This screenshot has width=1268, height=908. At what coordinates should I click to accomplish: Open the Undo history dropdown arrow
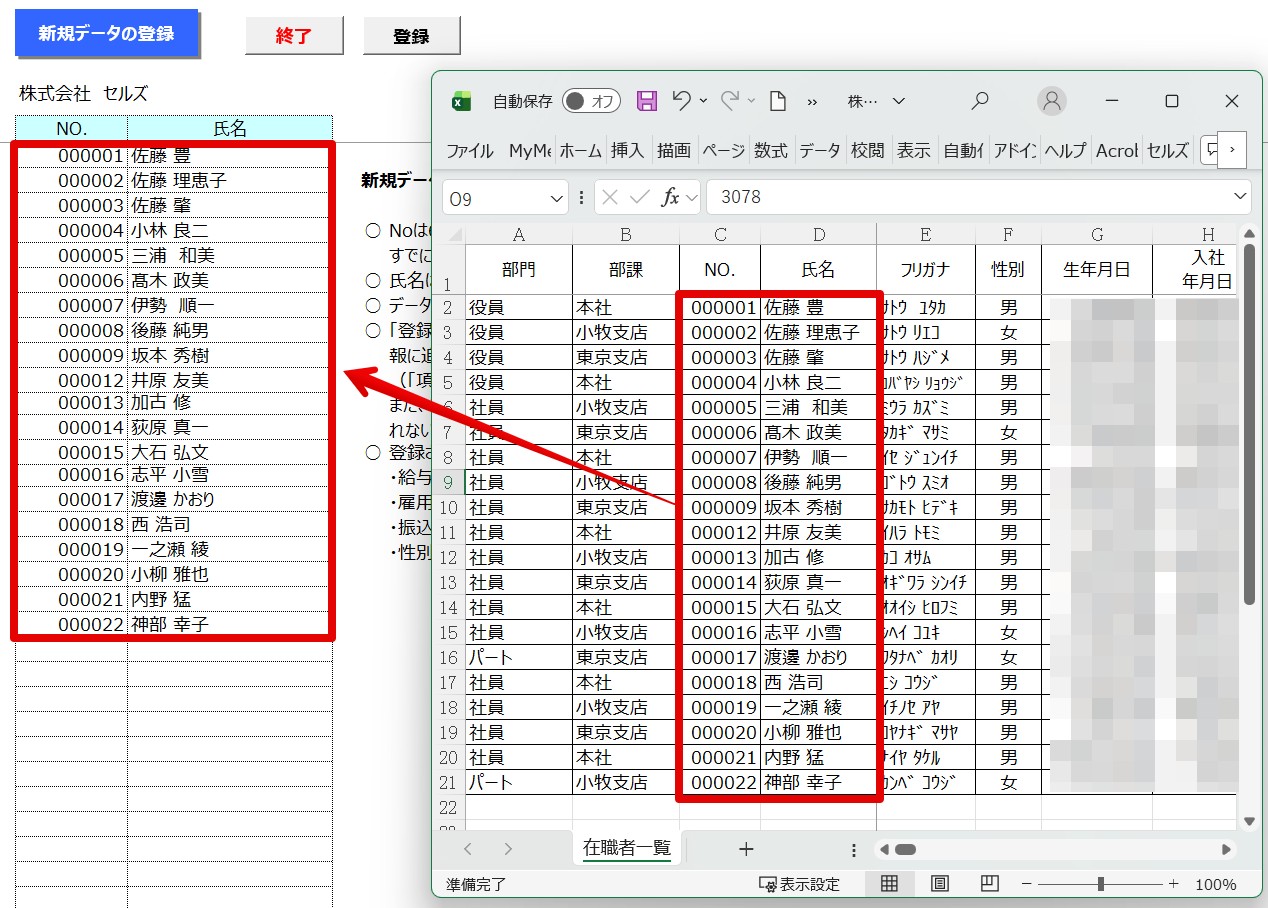[704, 101]
